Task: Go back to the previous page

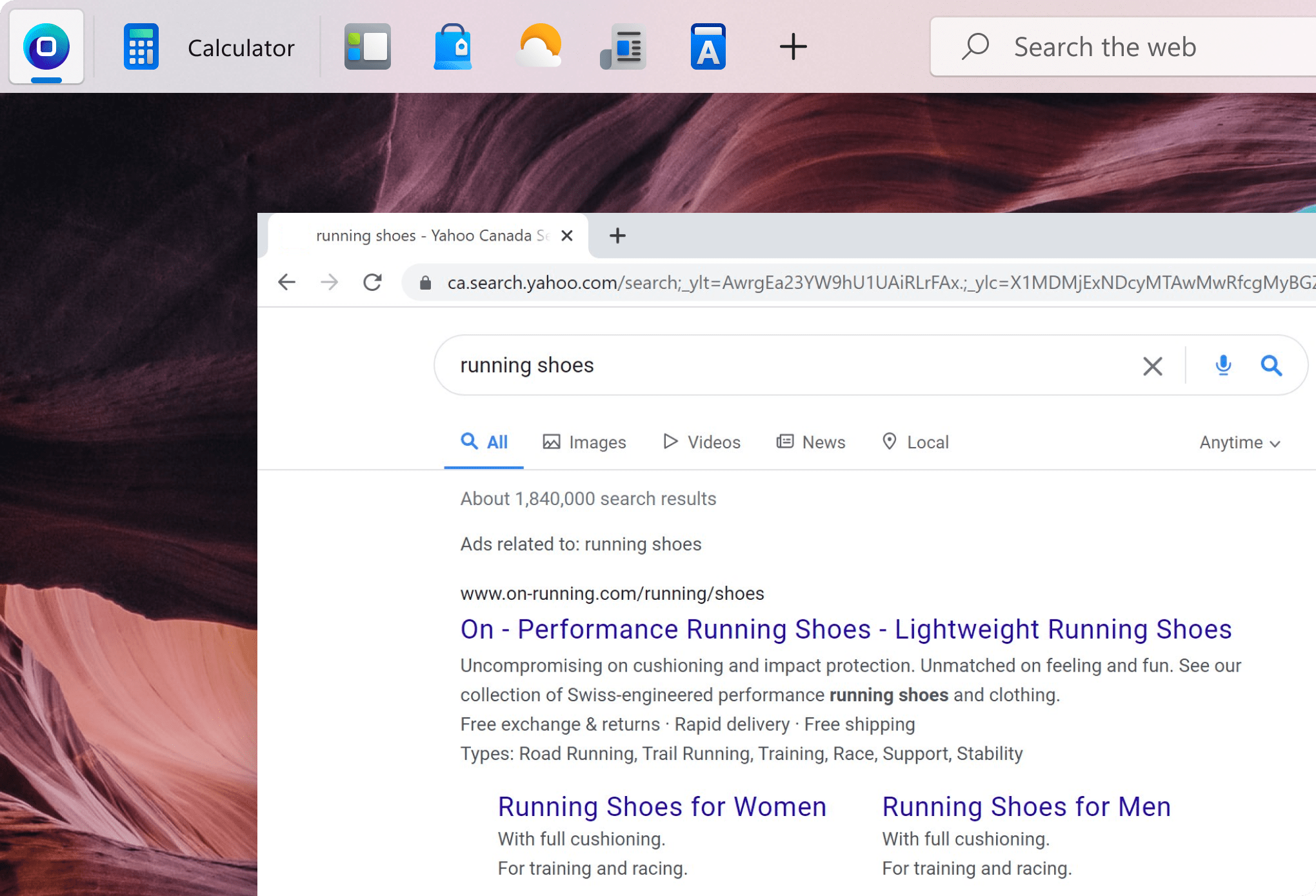Action: (x=286, y=283)
